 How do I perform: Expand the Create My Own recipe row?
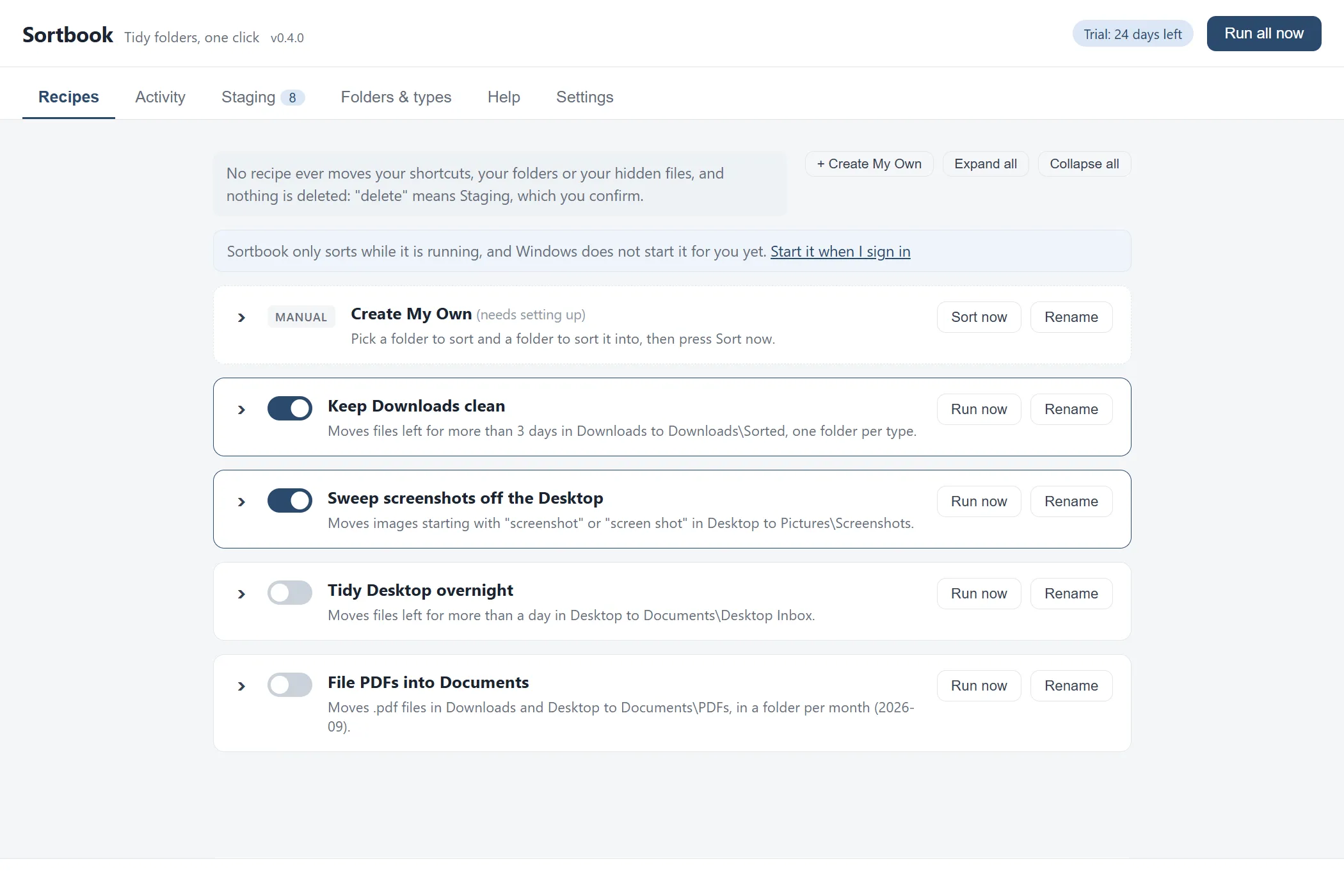[241, 317]
